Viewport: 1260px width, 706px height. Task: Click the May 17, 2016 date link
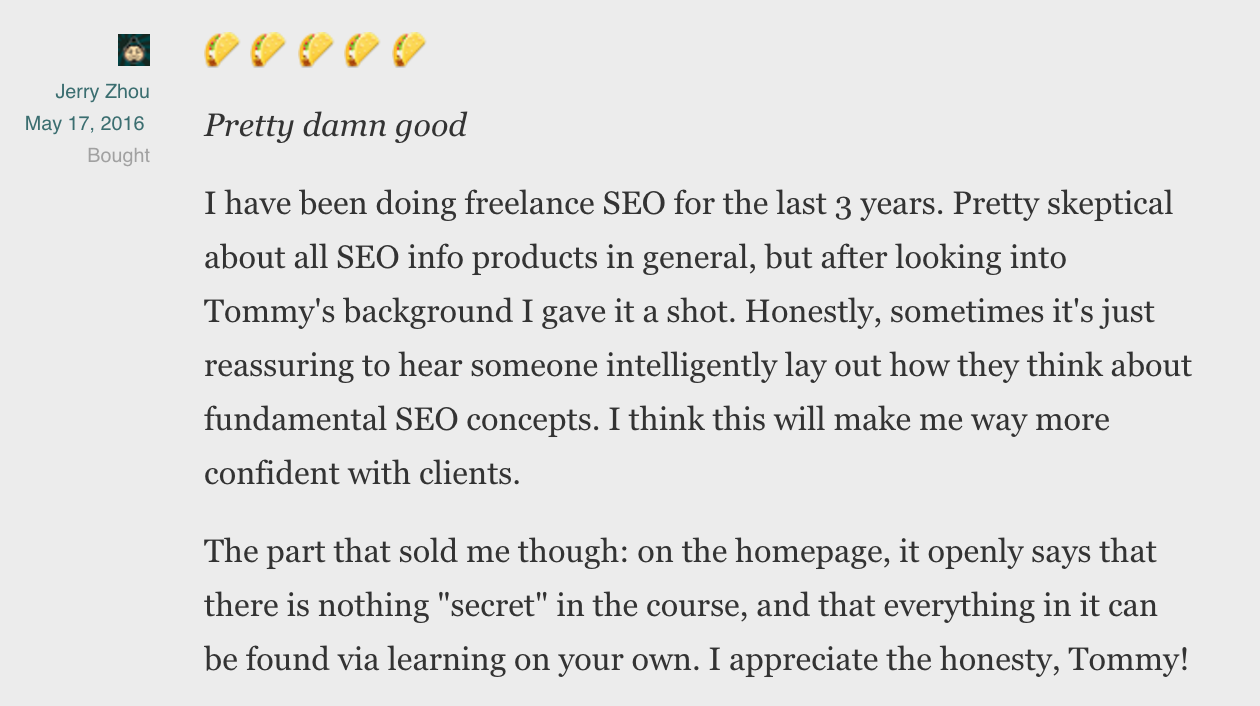85,124
